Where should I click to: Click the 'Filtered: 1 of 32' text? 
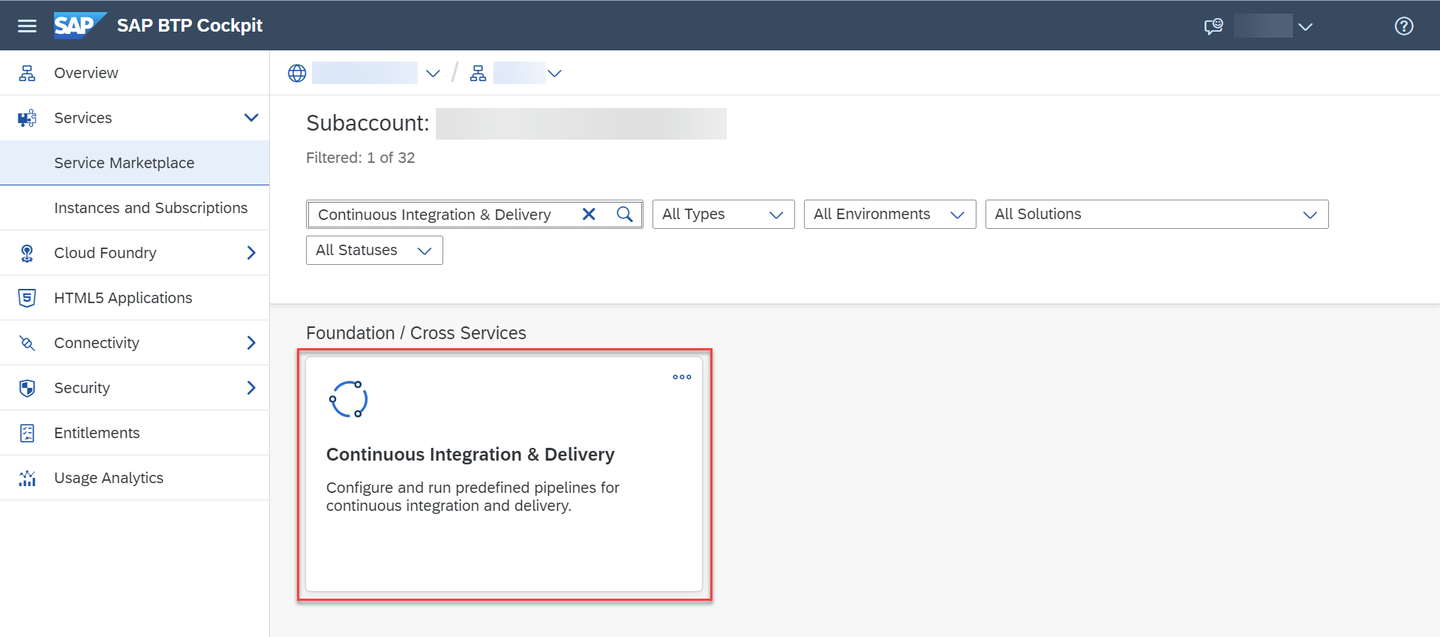[360, 157]
